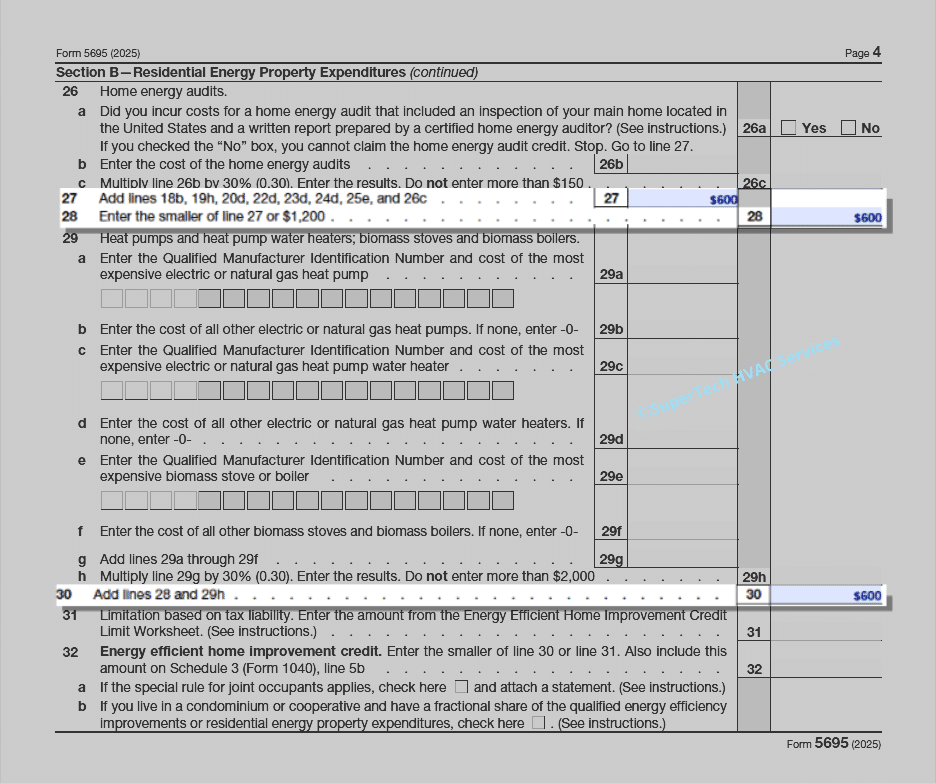Click the line 31 tax liability limitation field

tap(827, 631)
